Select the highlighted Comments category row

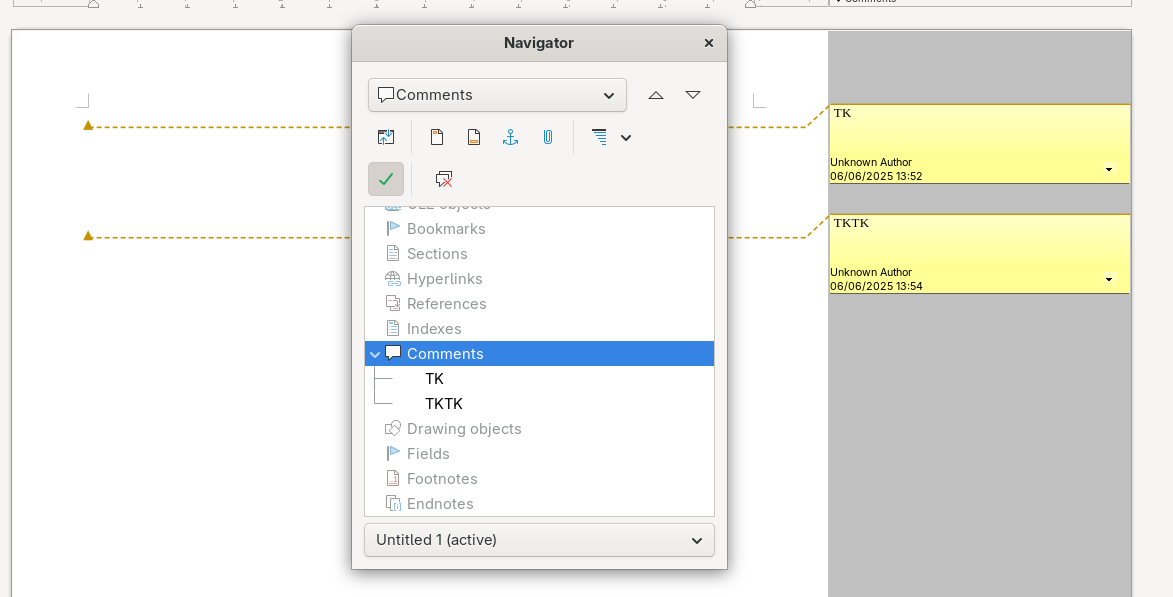[x=539, y=354]
